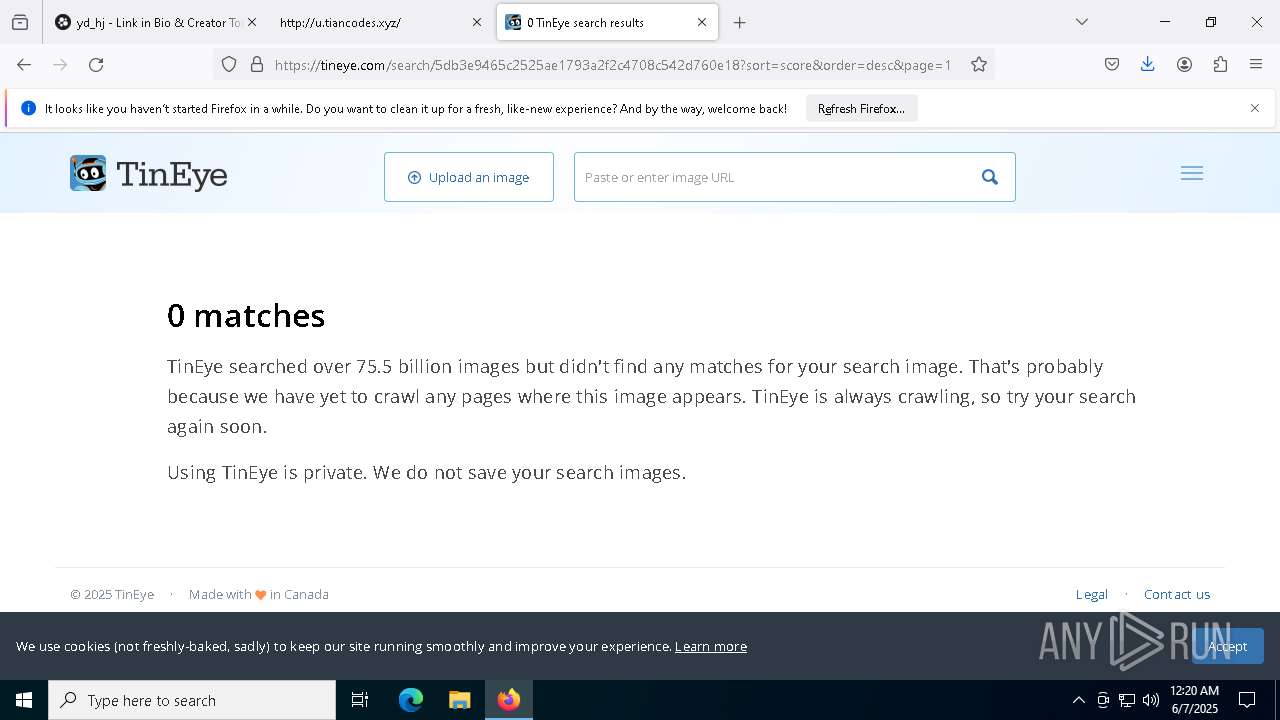This screenshot has width=1280, height=720.
Task: Open Firefox downloads panel
Action: click(1148, 65)
